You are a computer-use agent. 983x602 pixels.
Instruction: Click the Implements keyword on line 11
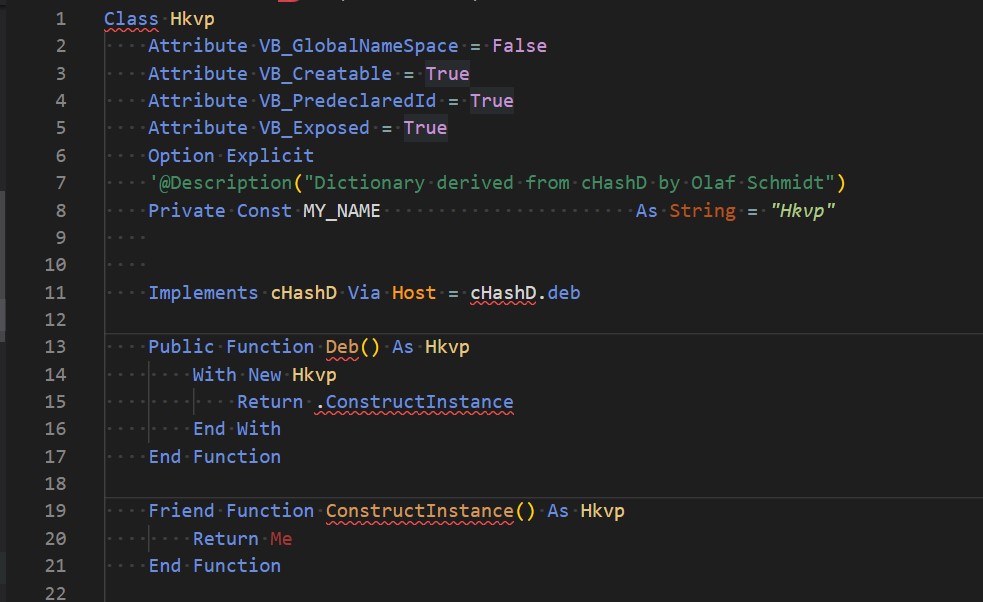pos(203,292)
